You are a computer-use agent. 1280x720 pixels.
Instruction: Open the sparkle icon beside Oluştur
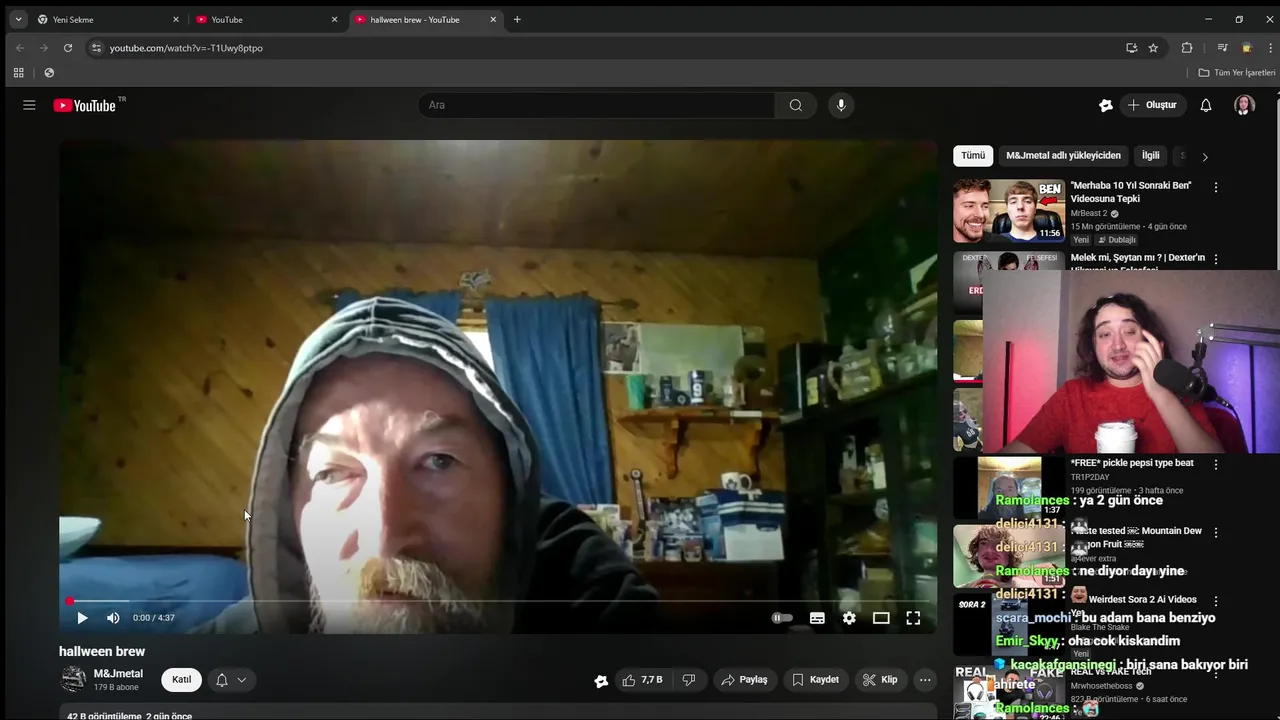(1106, 105)
